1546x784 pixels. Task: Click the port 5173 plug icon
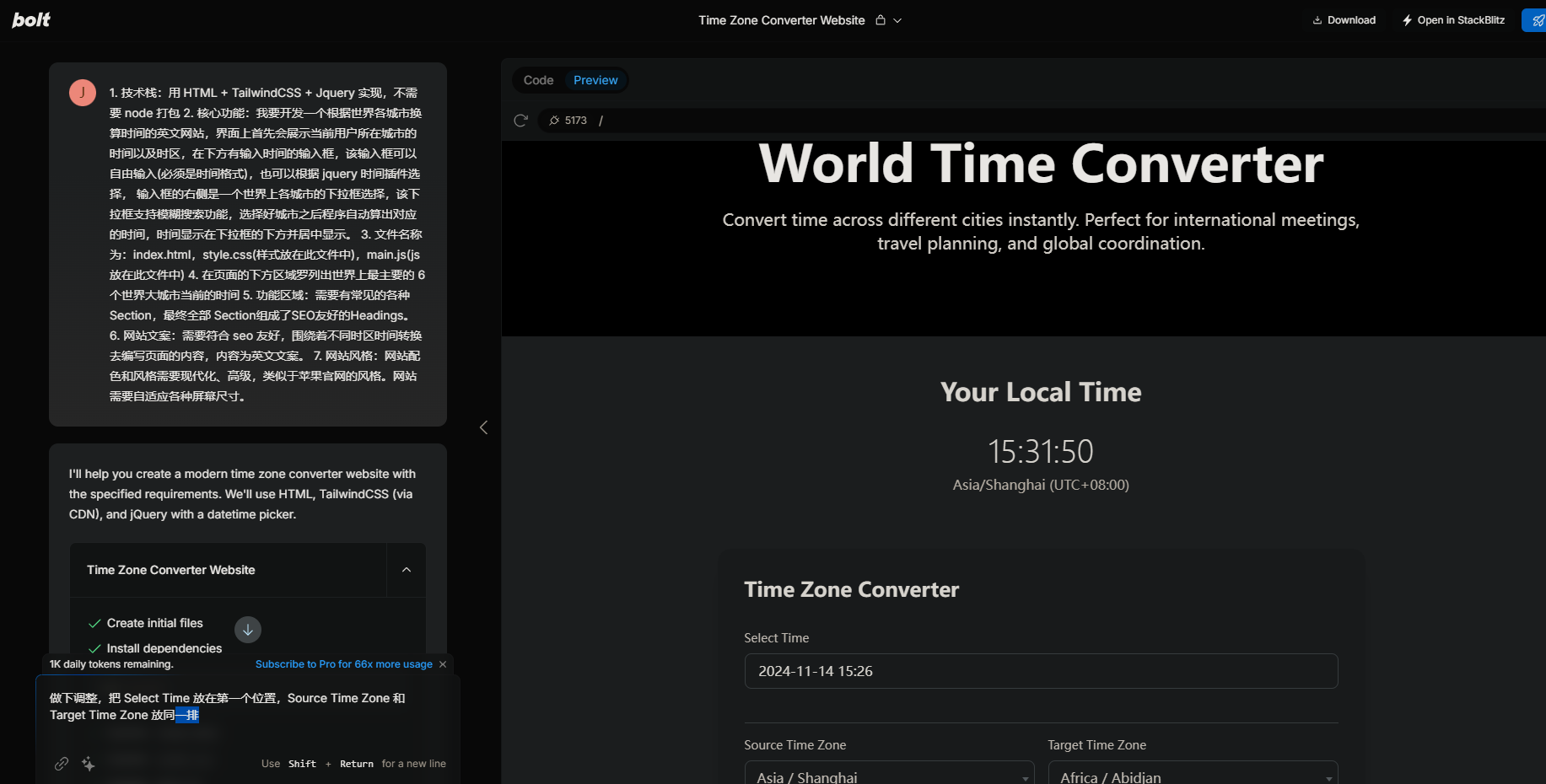pyautogui.click(x=554, y=121)
